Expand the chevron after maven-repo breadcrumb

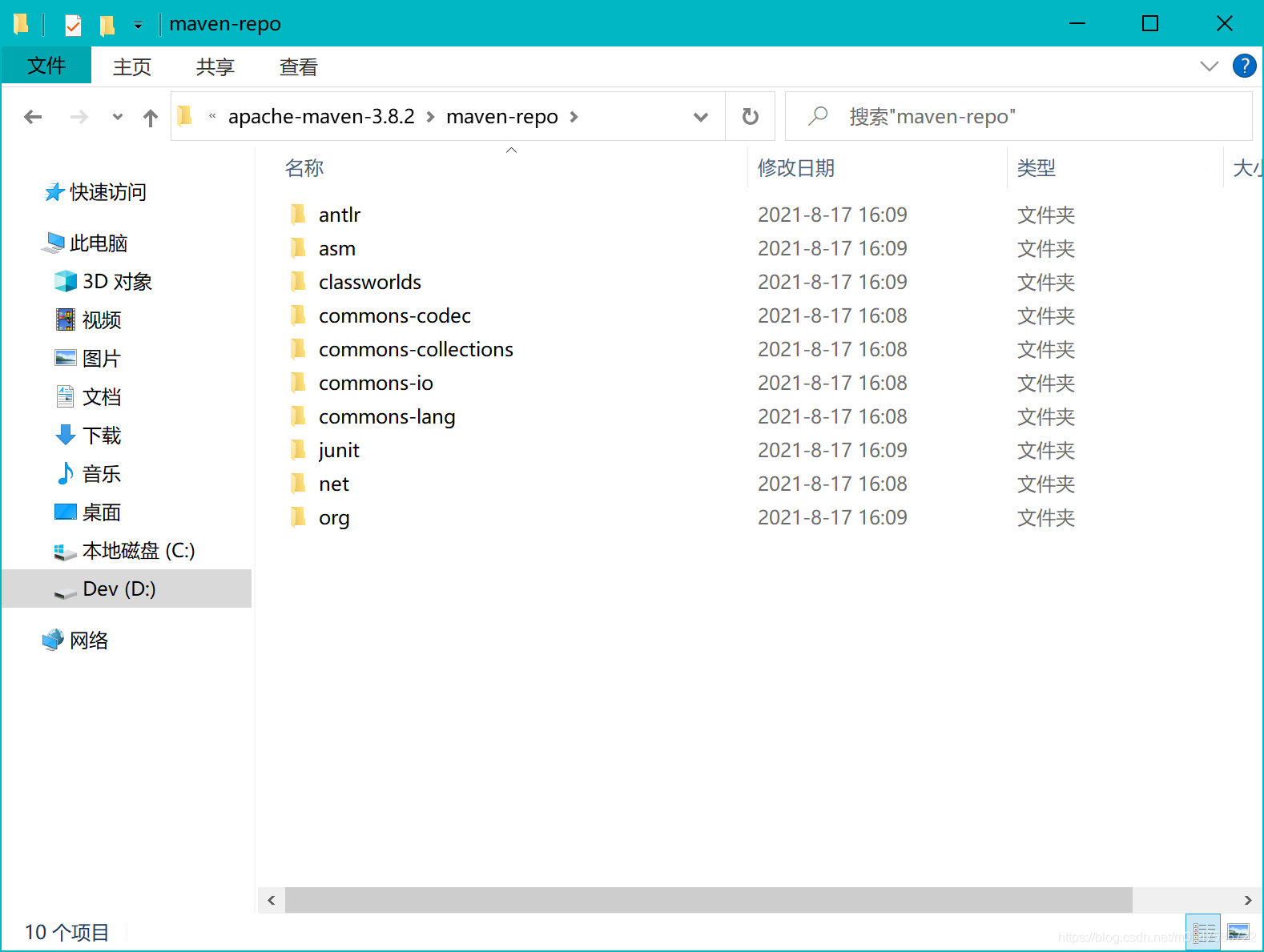click(574, 117)
